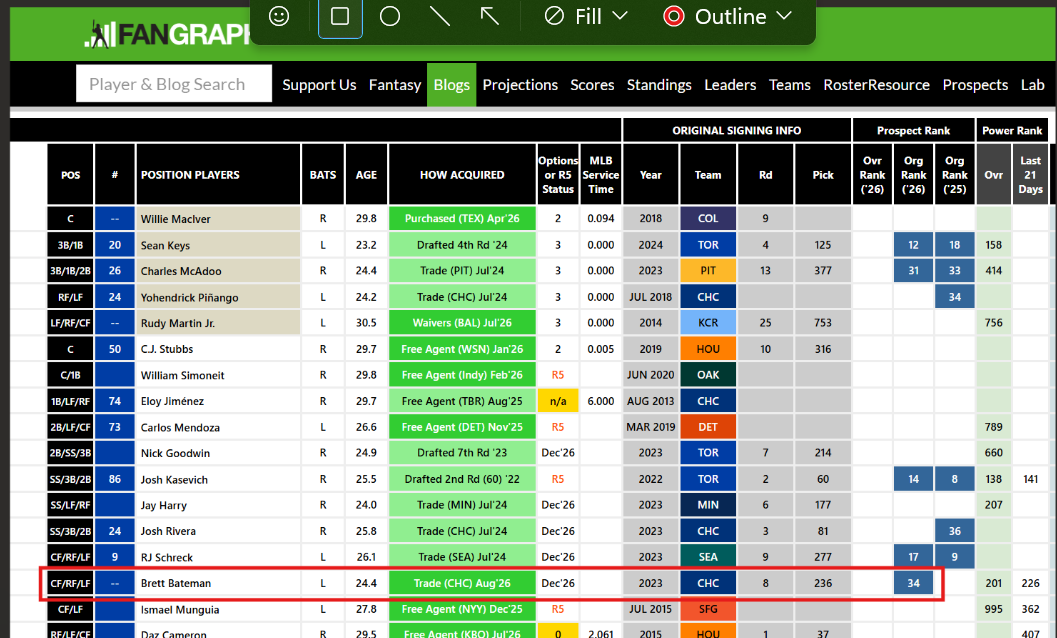Click 'Free Agent (TBR) Aug'25' cell
The height and width of the screenshot is (638, 1057).
click(462, 401)
